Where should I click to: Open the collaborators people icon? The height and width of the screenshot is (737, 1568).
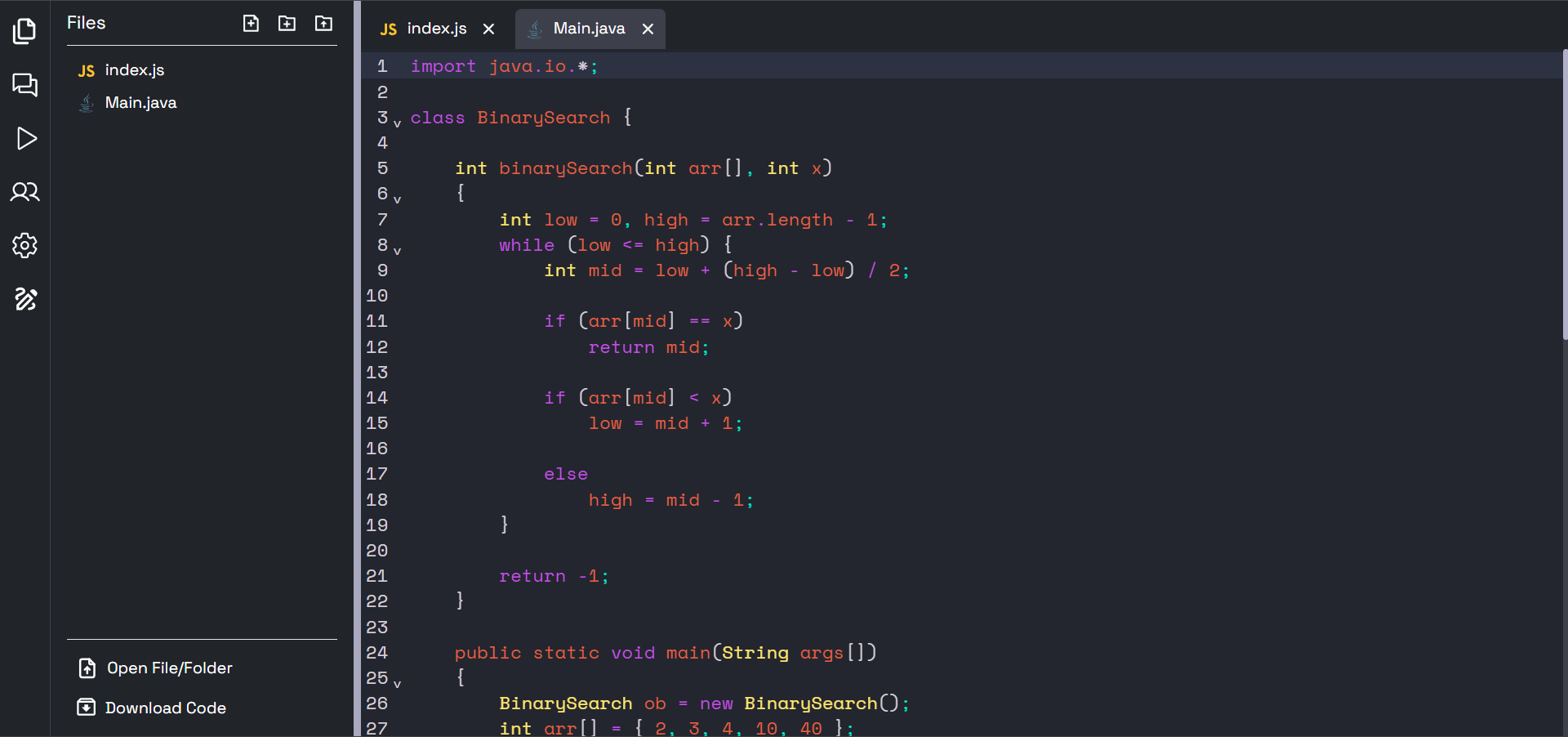pyautogui.click(x=24, y=192)
